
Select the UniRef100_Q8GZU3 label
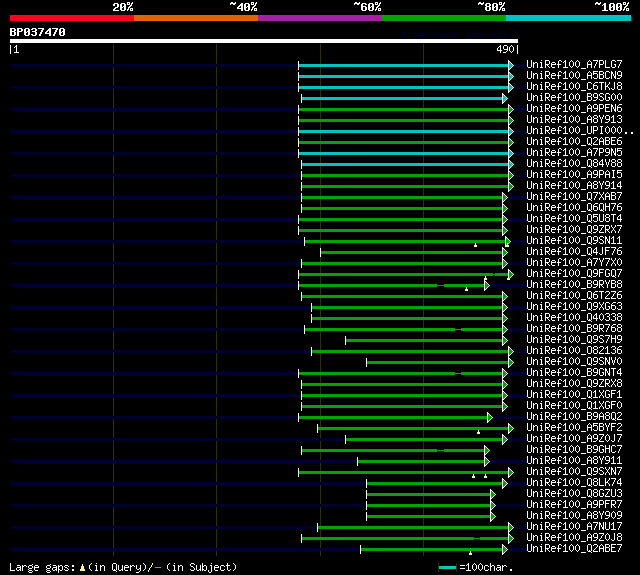(574, 494)
